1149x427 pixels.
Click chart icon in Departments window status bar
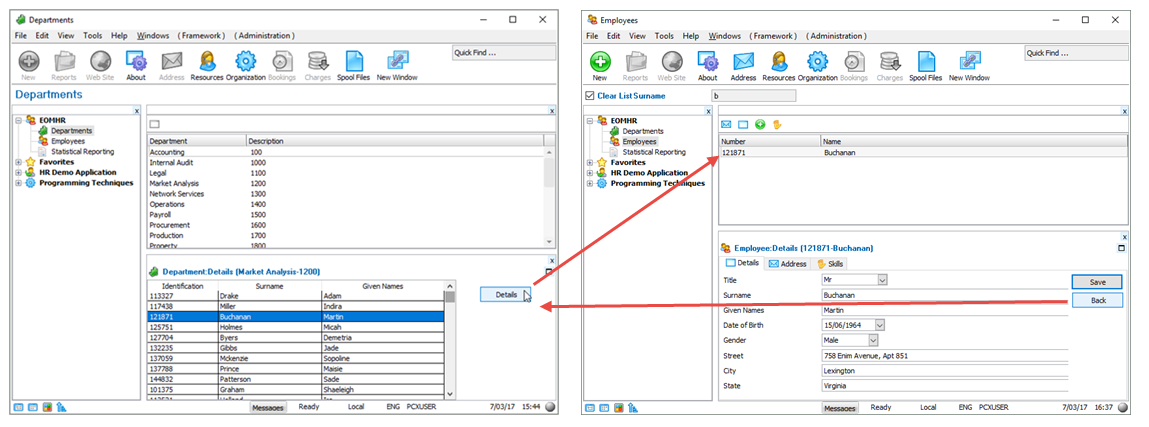tap(61, 407)
